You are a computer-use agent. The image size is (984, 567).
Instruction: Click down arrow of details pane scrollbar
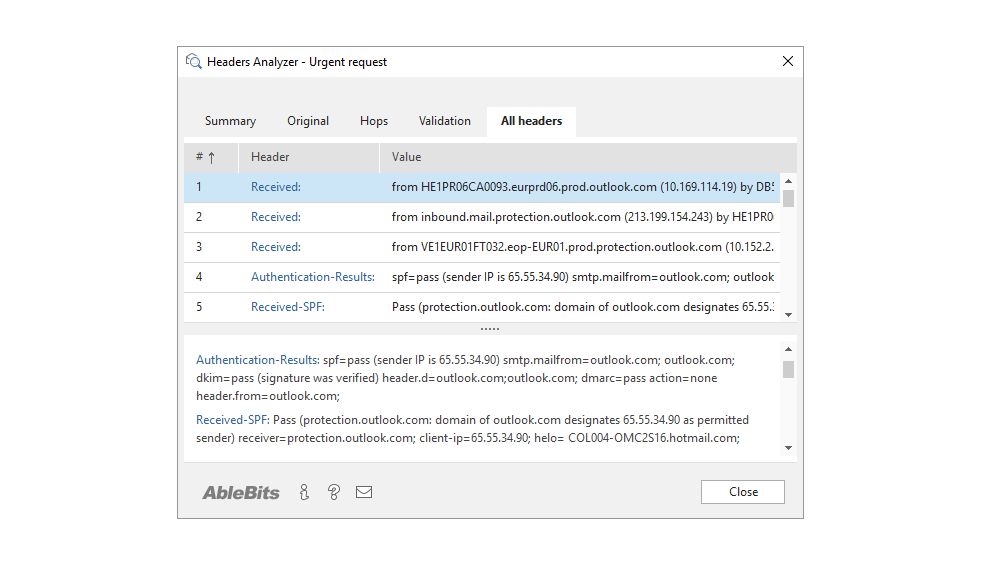(789, 448)
